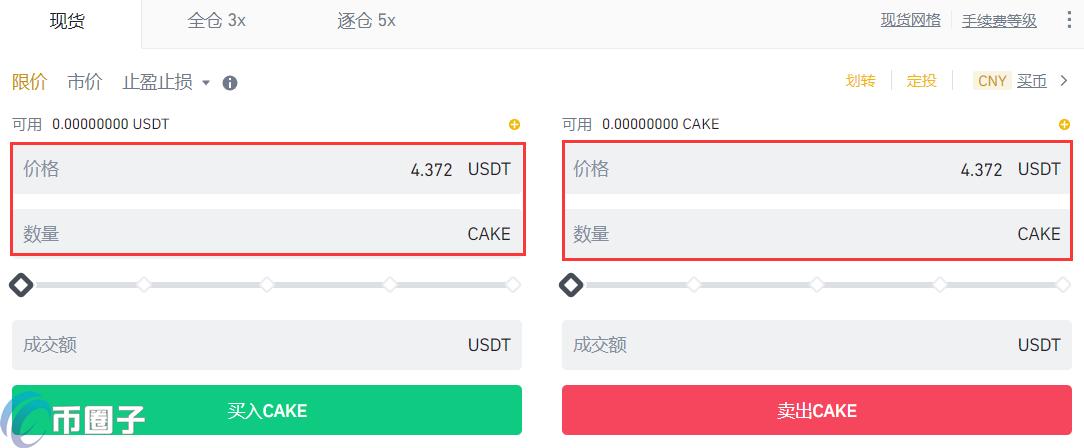This screenshot has height=448, width=1084.
Task: Click the red 卖出CAKE button
Action: tap(816, 410)
